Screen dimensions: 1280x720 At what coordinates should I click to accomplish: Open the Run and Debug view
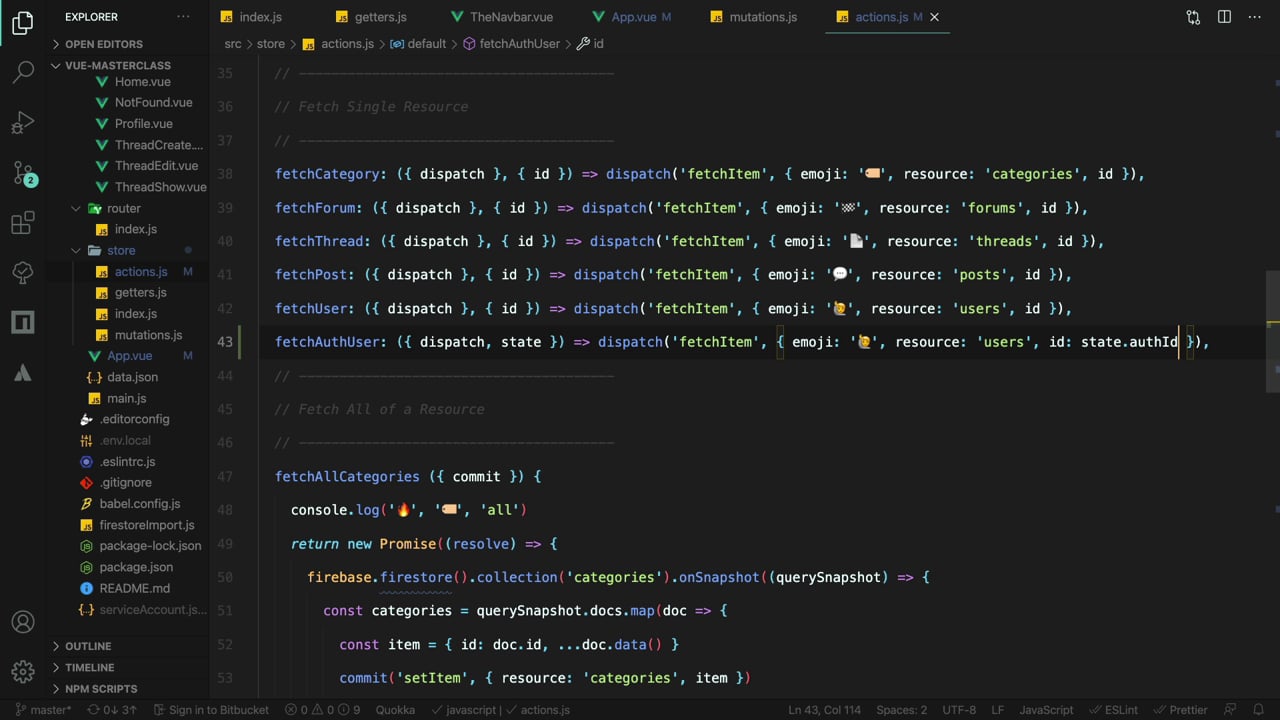(23, 122)
